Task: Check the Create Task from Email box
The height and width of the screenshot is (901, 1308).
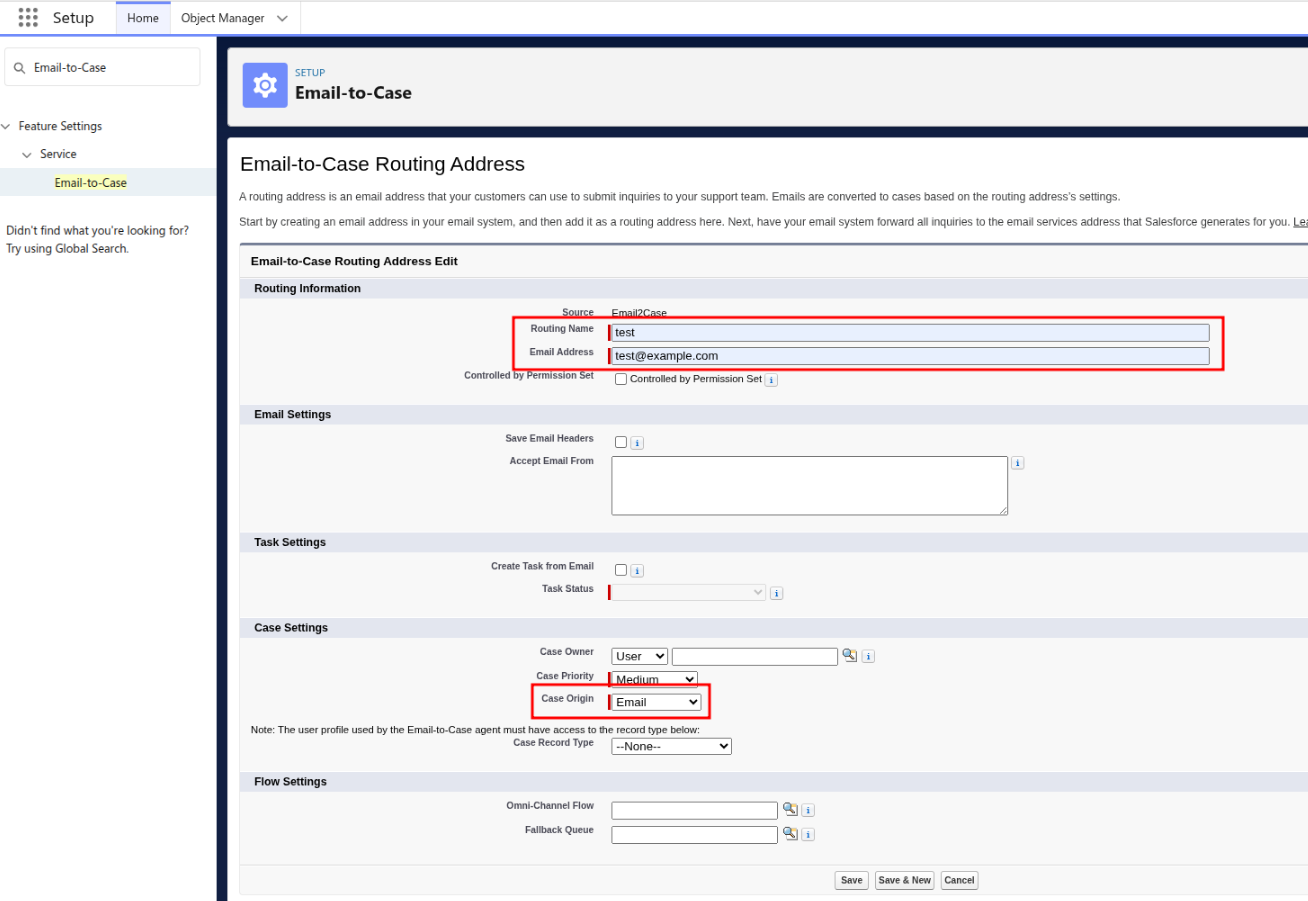Action: click(x=621, y=570)
